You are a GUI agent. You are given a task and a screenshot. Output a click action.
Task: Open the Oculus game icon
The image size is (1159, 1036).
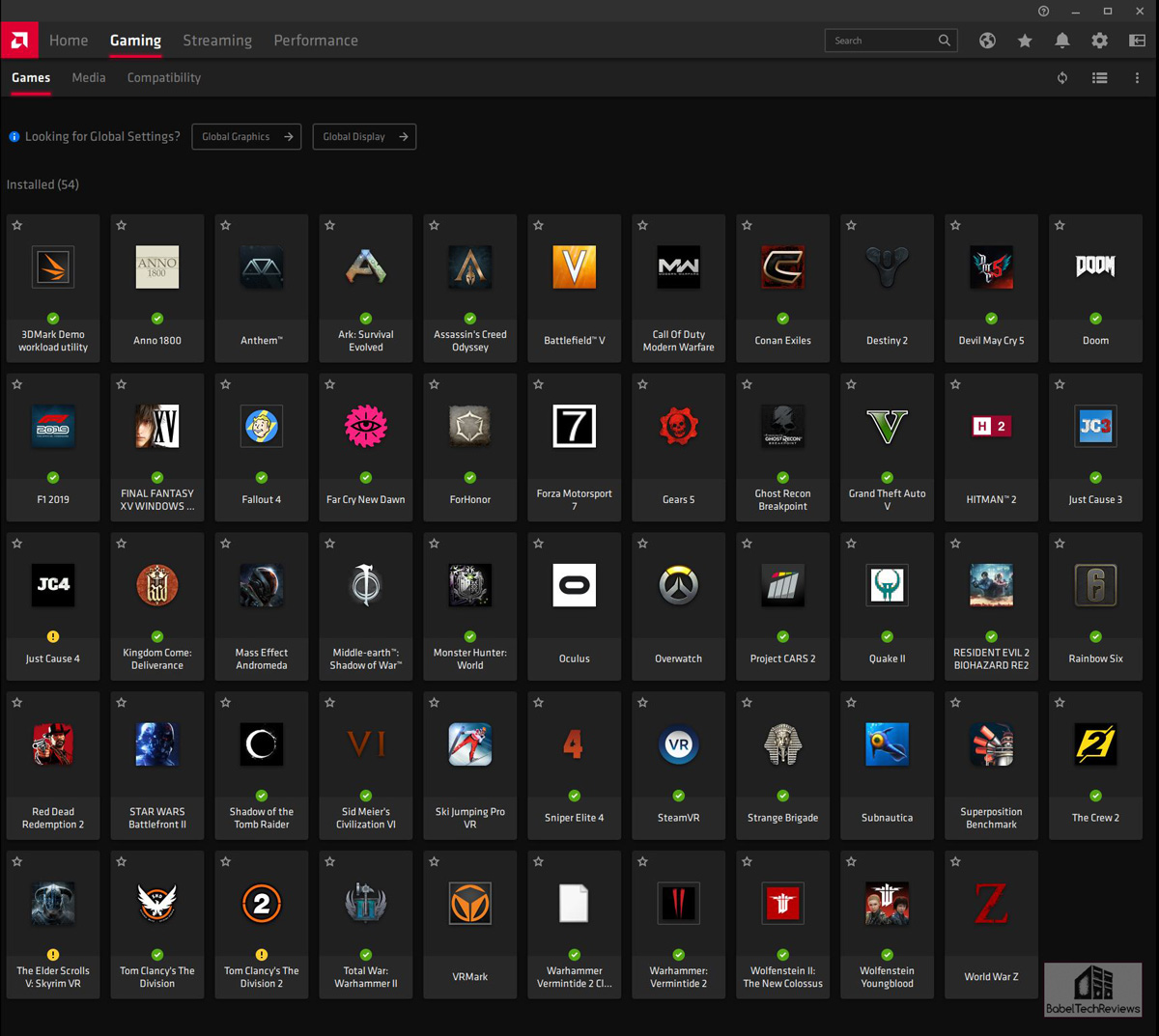574,585
